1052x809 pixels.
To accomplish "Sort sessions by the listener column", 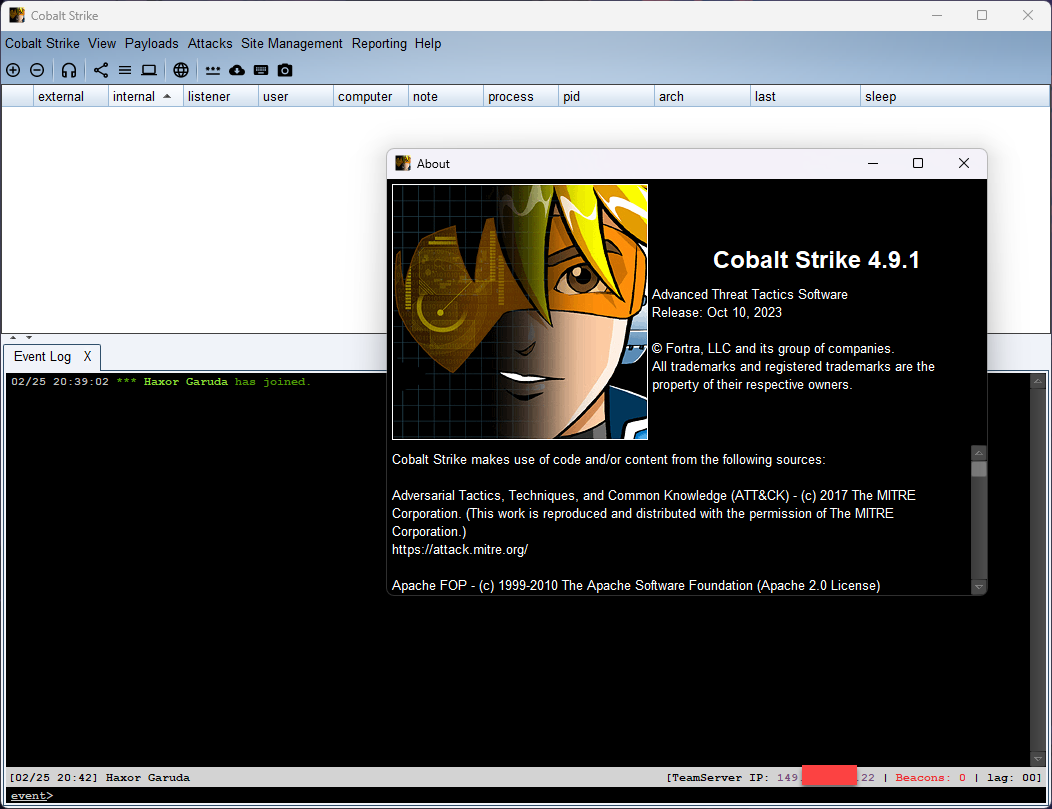I will (x=221, y=97).
